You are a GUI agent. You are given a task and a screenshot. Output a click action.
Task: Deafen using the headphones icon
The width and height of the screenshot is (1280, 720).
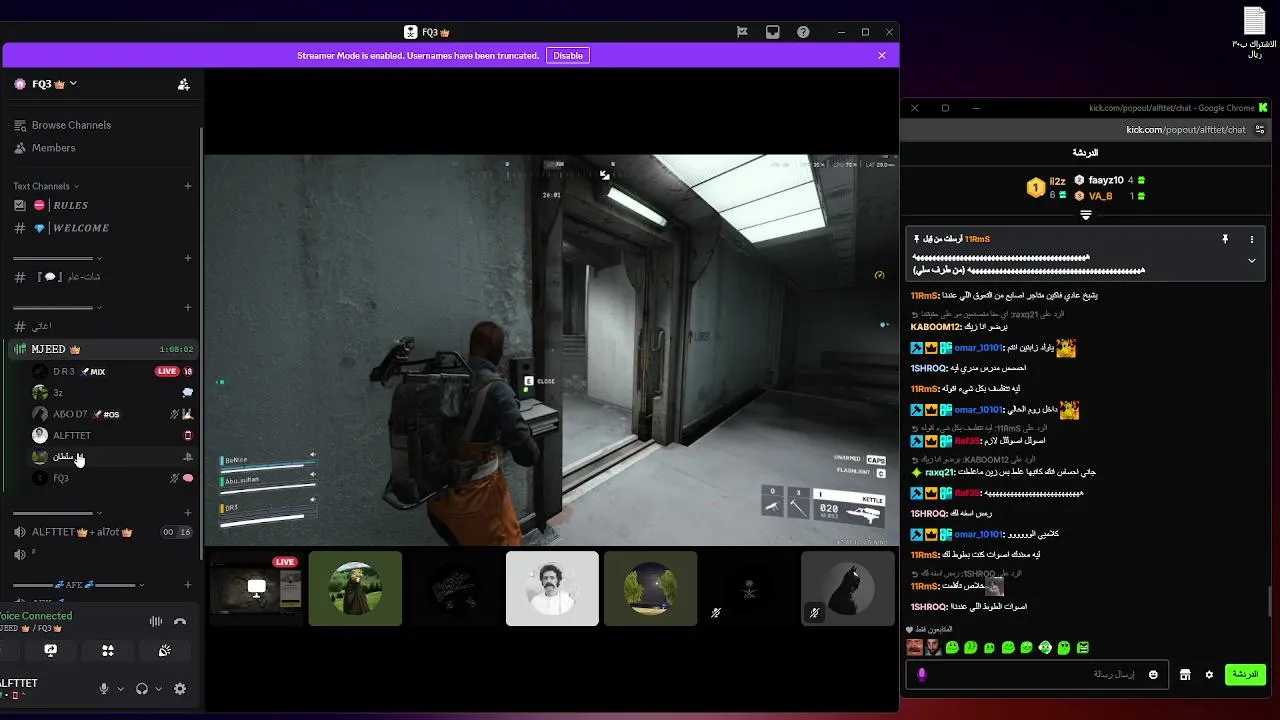pyautogui.click(x=142, y=689)
